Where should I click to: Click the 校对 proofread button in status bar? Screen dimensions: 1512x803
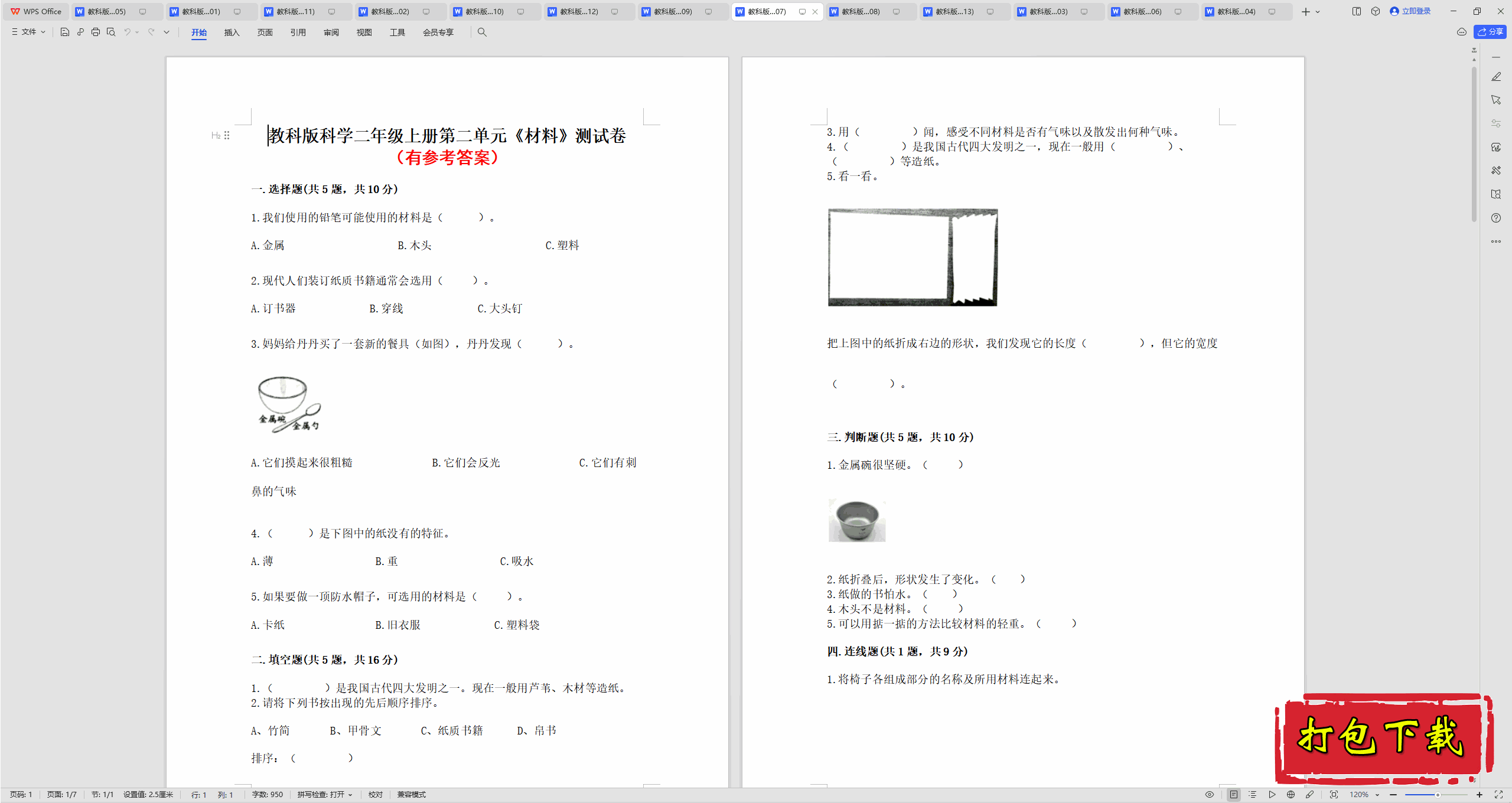pyautogui.click(x=376, y=795)
